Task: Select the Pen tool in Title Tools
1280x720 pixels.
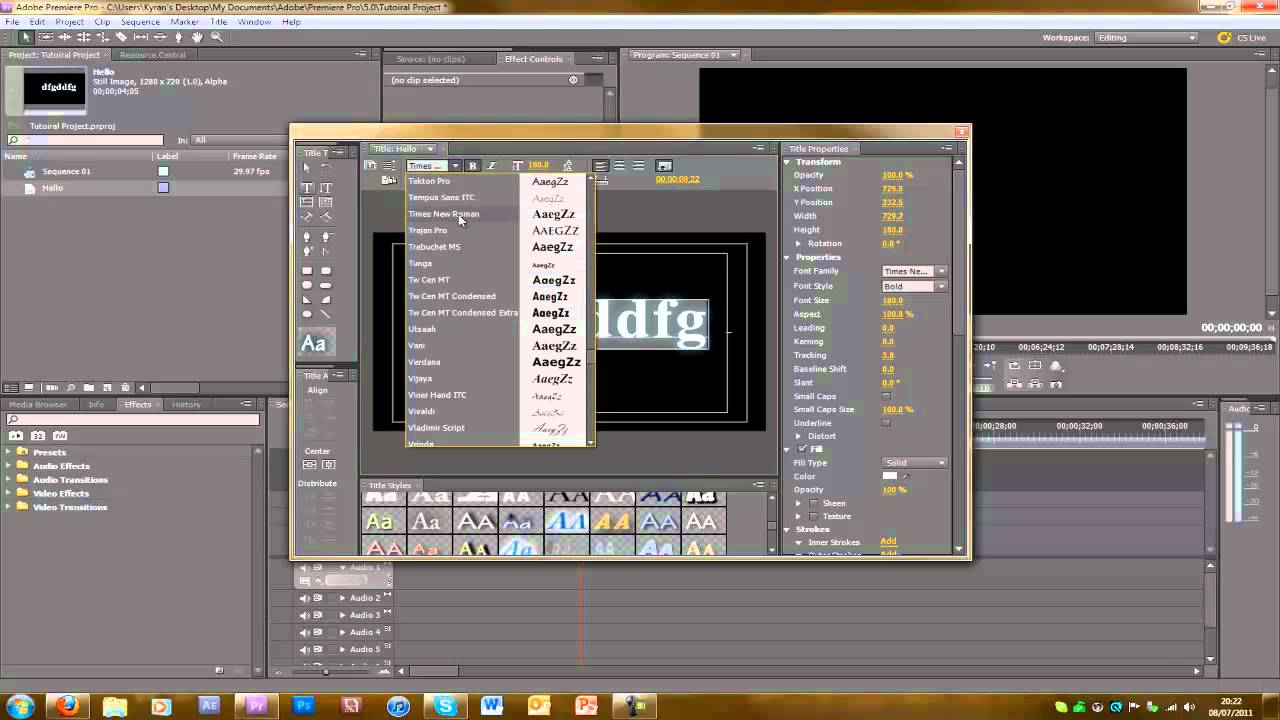Action: click(307, 237)
